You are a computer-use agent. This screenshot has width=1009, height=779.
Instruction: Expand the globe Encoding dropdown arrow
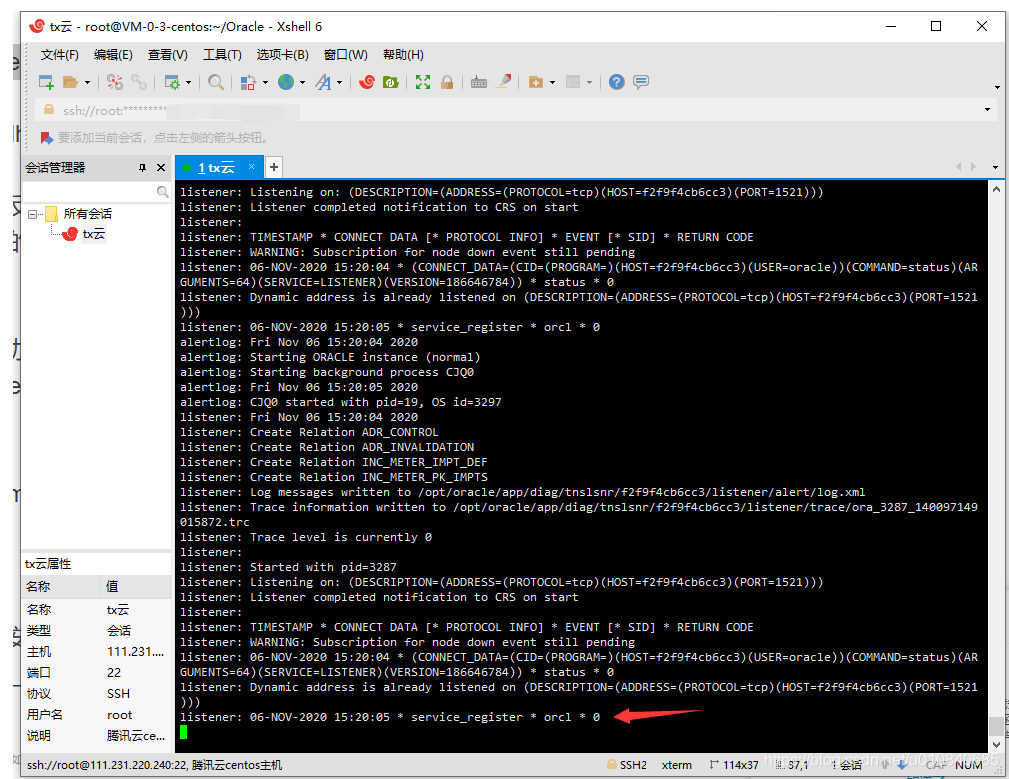click(x=302, y=82)
